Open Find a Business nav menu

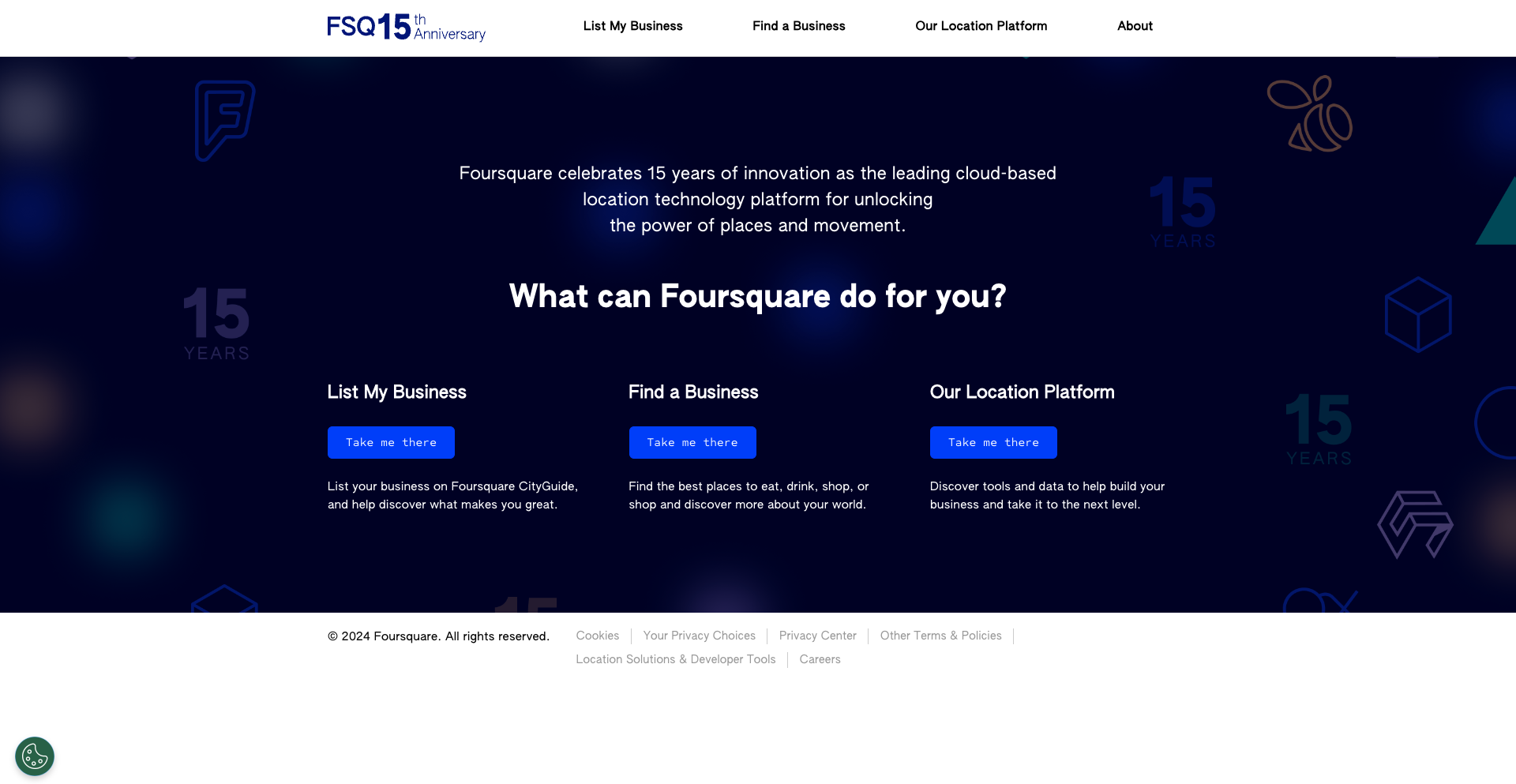(x=798, y=26)
